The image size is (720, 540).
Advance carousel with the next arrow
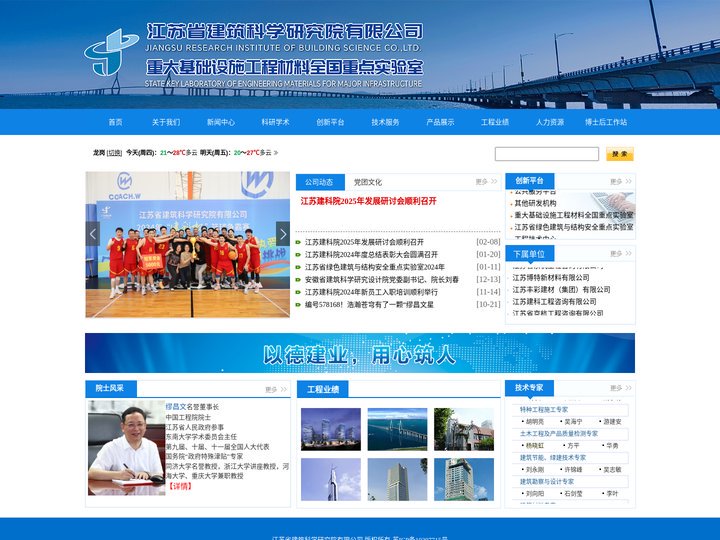[x=283, y=234]
